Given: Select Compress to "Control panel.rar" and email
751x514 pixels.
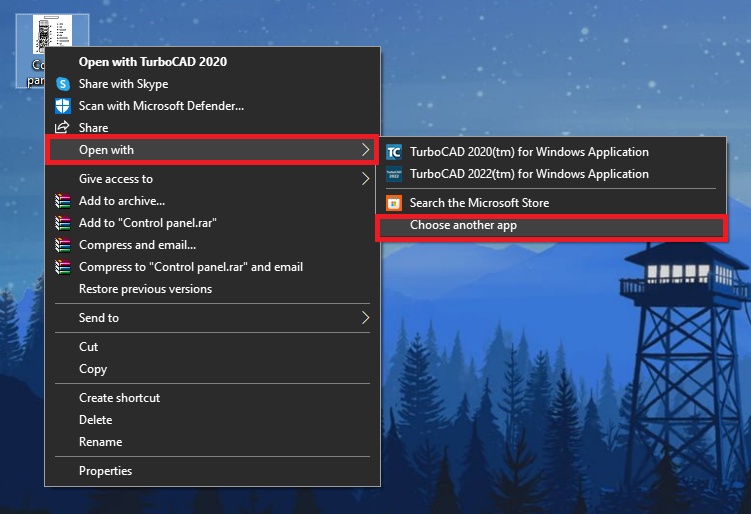Looking at the screenshot, I should [213, 267].
